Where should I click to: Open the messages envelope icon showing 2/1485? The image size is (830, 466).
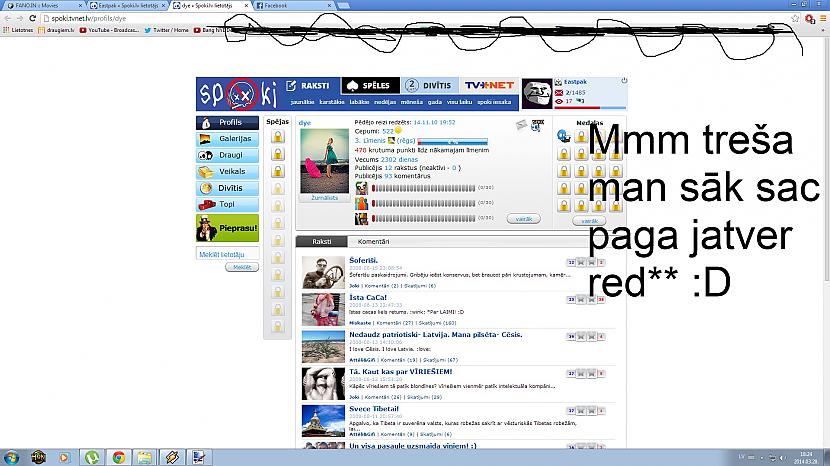tap(558, 92)
